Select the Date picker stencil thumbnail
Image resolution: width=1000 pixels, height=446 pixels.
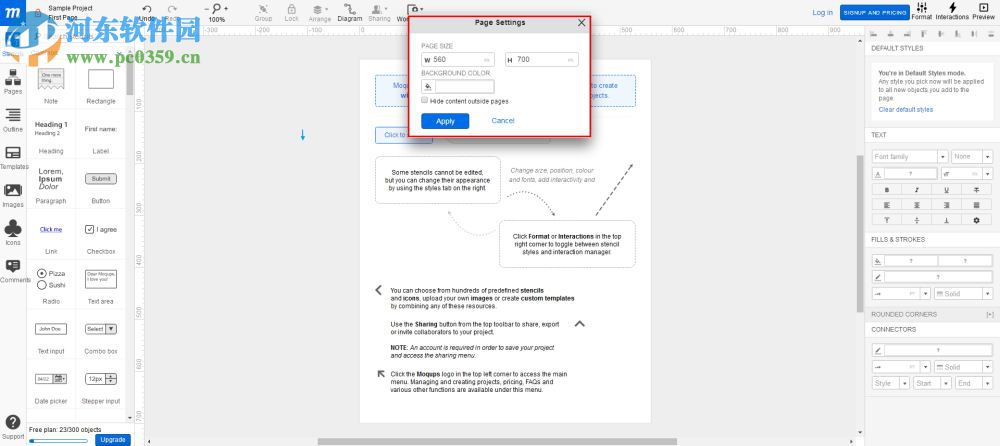click(51, 379)
